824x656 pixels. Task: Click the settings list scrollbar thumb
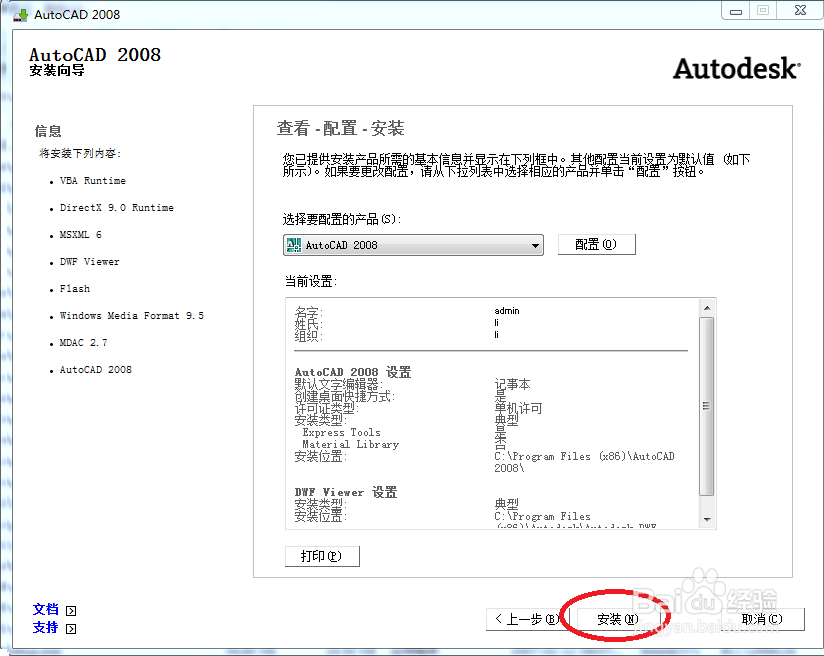point(707,406)
